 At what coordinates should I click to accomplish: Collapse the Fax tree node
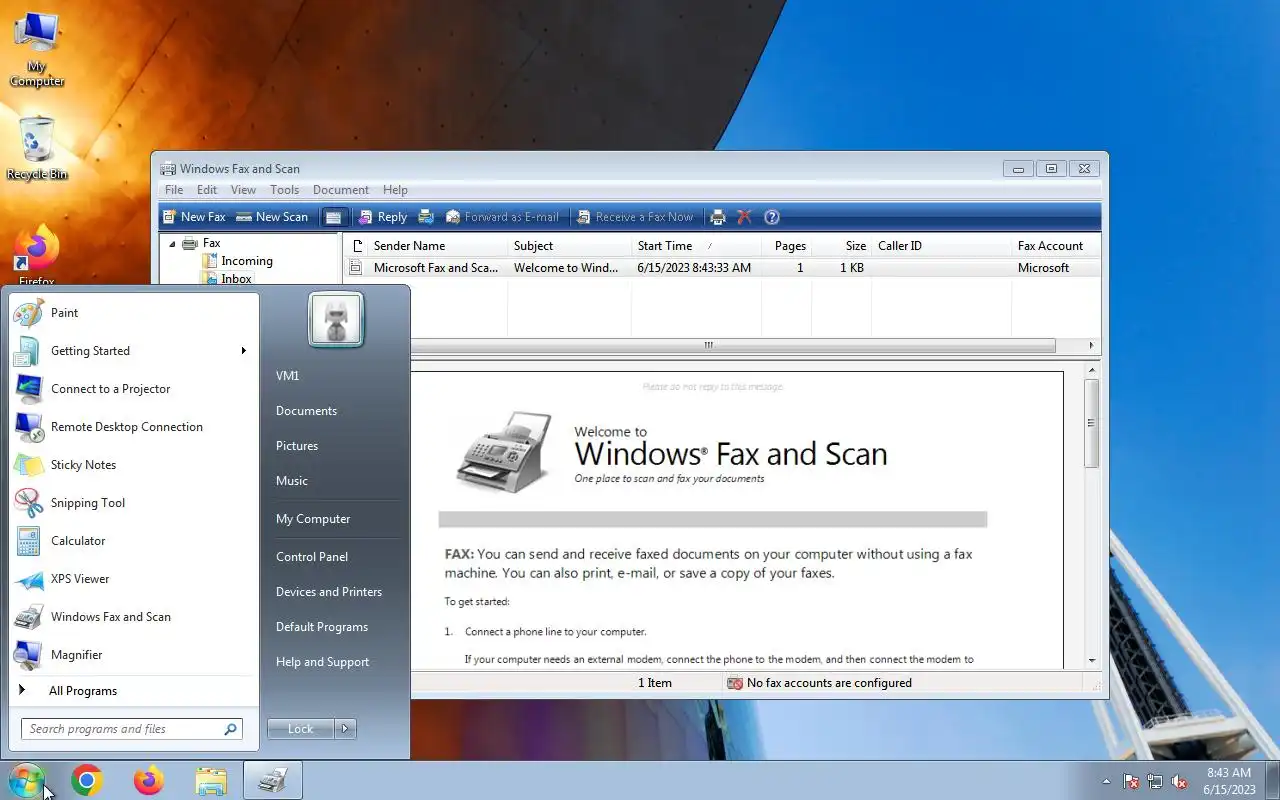pos(172,244)
